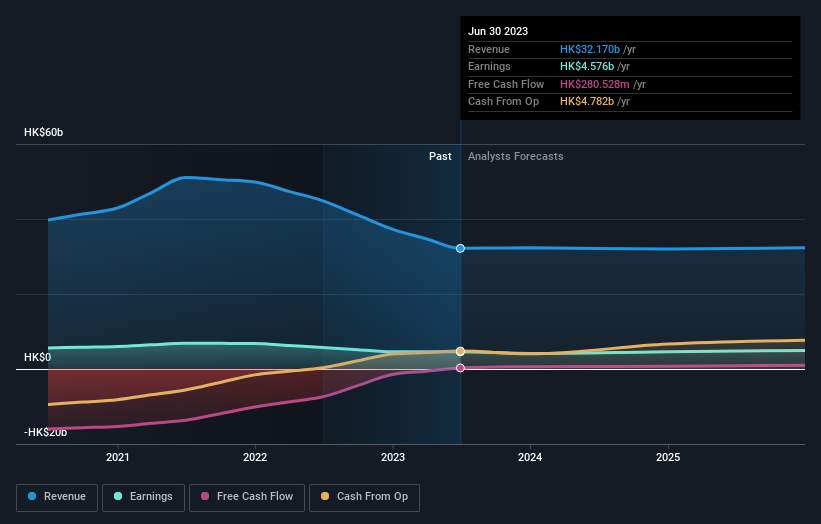Click the HK$32.170b revenue value

pos(590,49)
